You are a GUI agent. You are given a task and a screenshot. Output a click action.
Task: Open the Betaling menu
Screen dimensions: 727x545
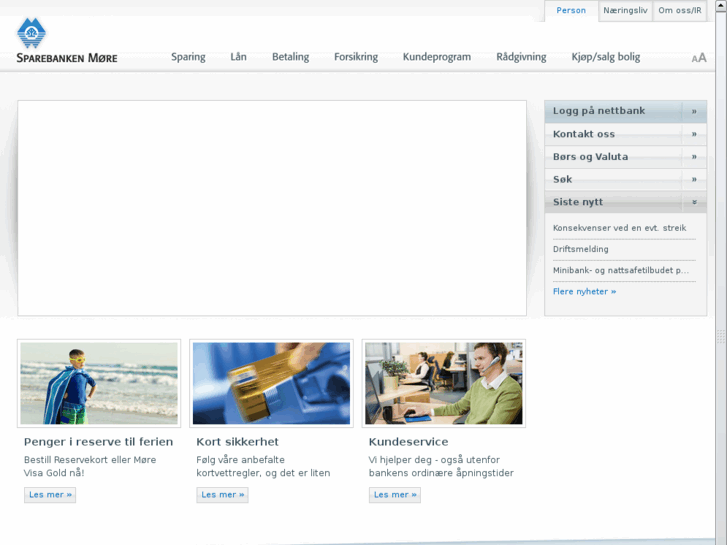290,57
